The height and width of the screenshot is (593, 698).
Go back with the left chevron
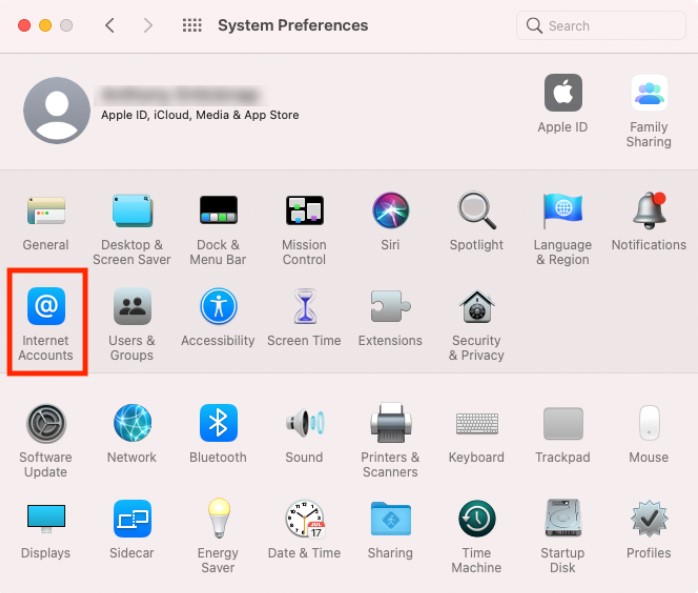(x=110, y=25)
